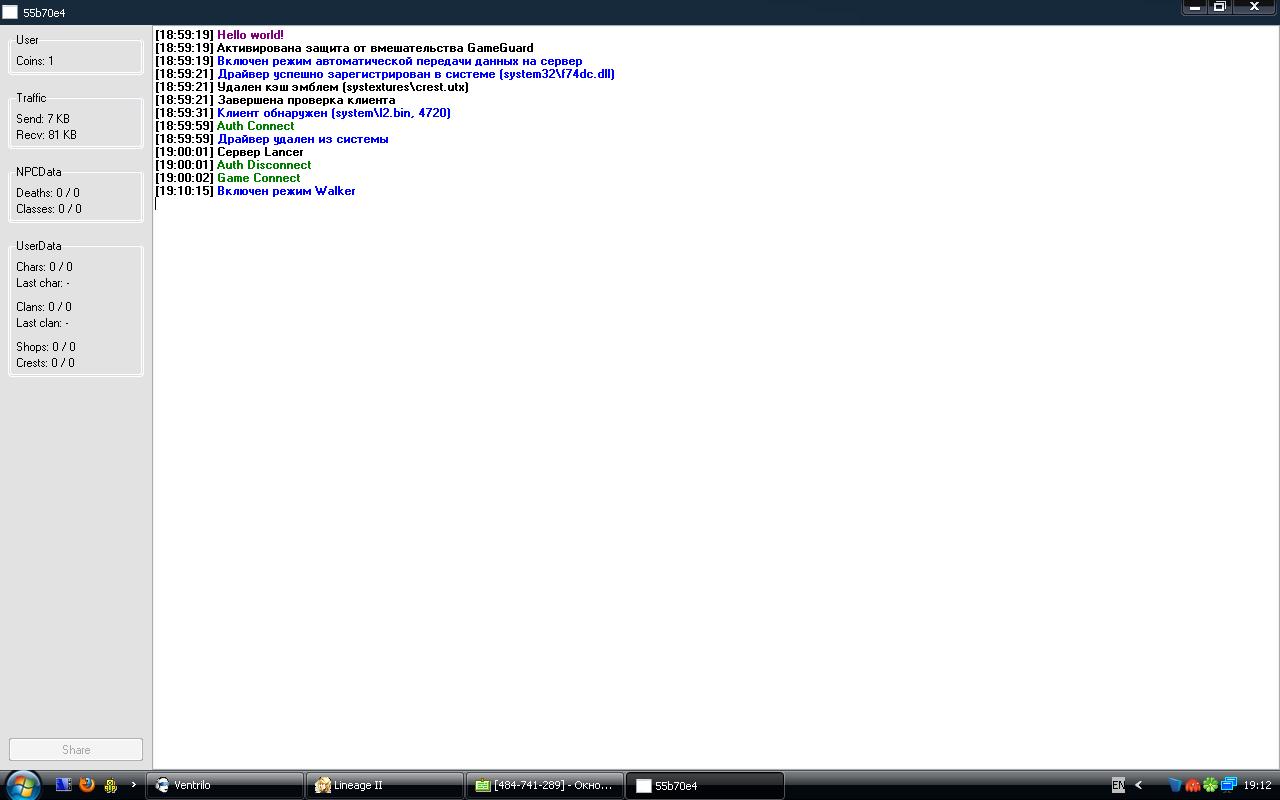1280x800 pixels.
Task: Click the 'Auth Disconnect' log entry
Action: click(233, 165)
